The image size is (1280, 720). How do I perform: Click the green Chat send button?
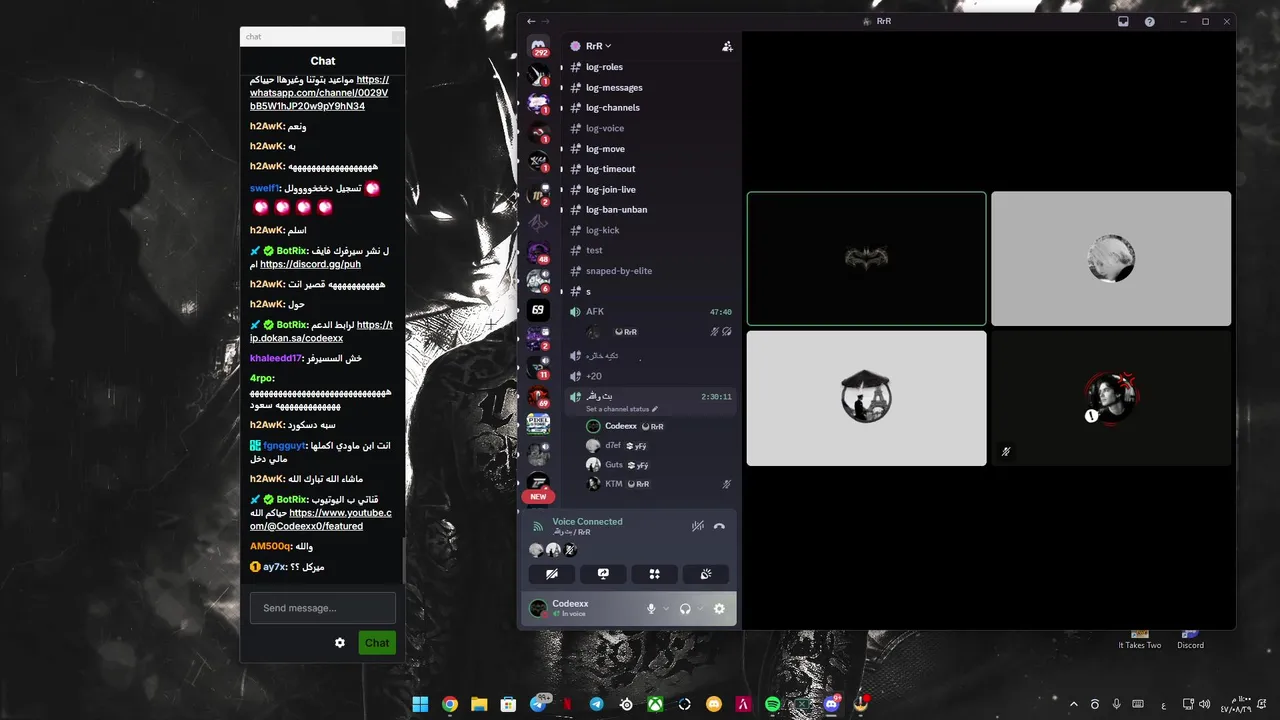[x=377, y=643]
